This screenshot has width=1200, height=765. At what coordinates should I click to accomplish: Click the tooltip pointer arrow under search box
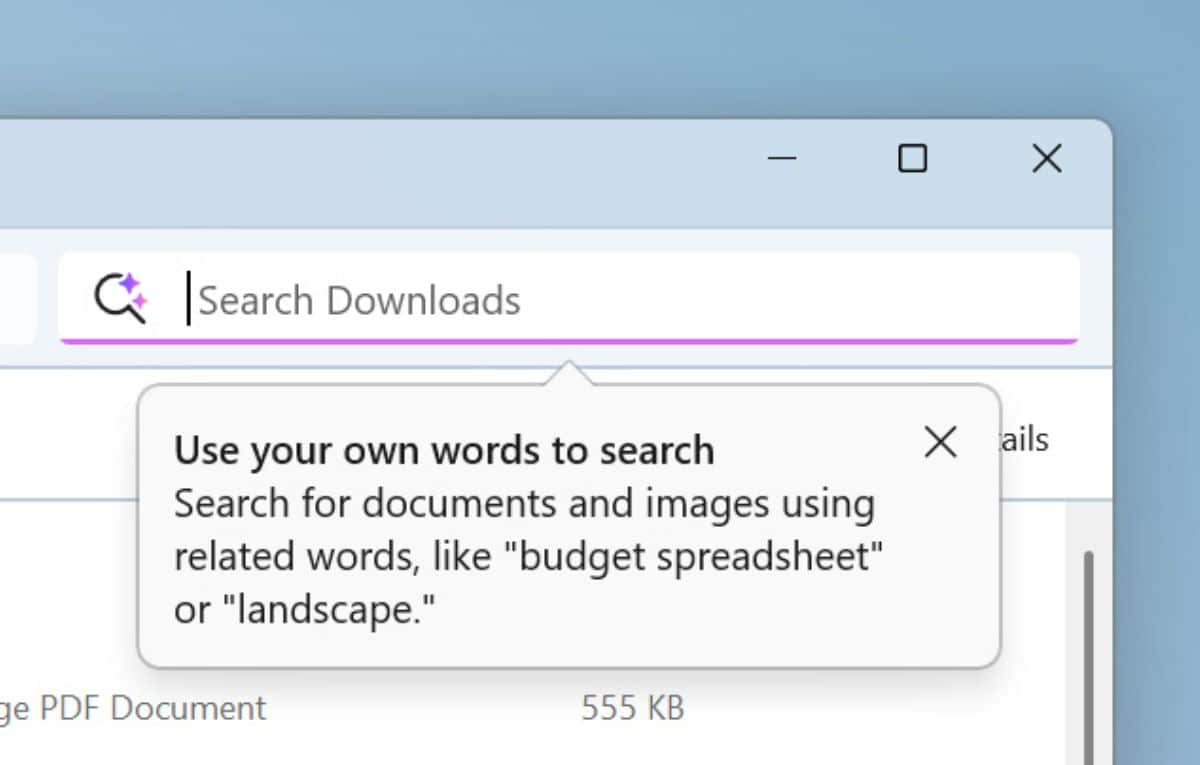[x=568, y=374]
